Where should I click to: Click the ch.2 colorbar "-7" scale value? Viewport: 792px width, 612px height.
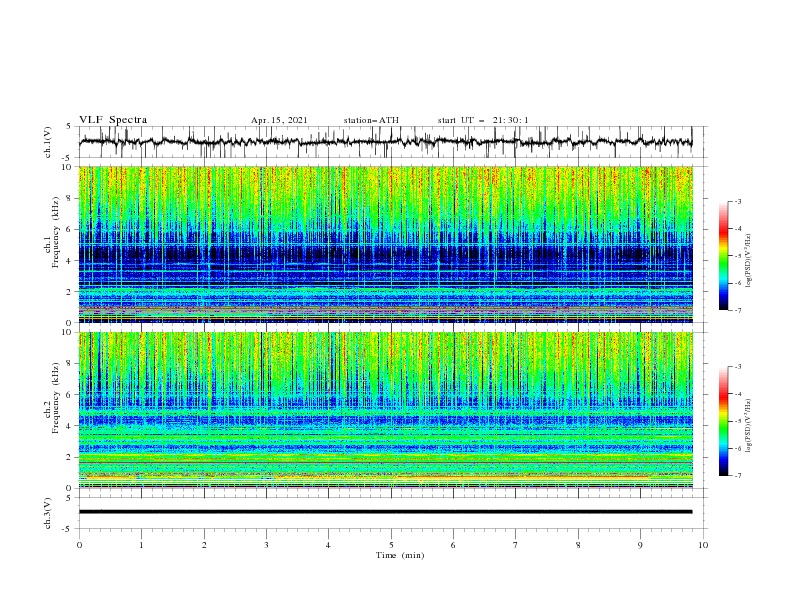point(738,476)
